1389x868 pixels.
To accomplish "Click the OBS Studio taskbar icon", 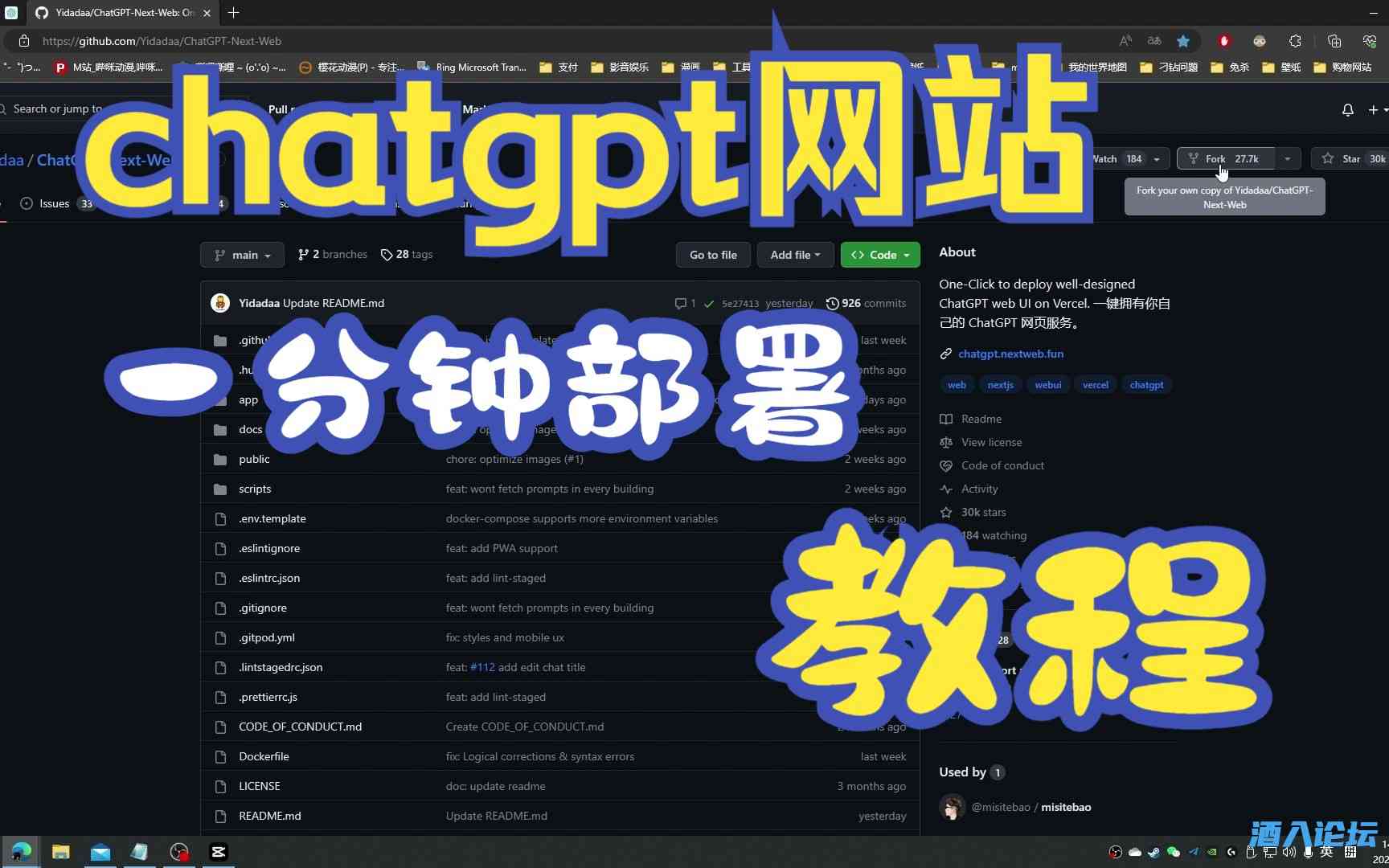I will pyautogui.click(x=178, y=852).
